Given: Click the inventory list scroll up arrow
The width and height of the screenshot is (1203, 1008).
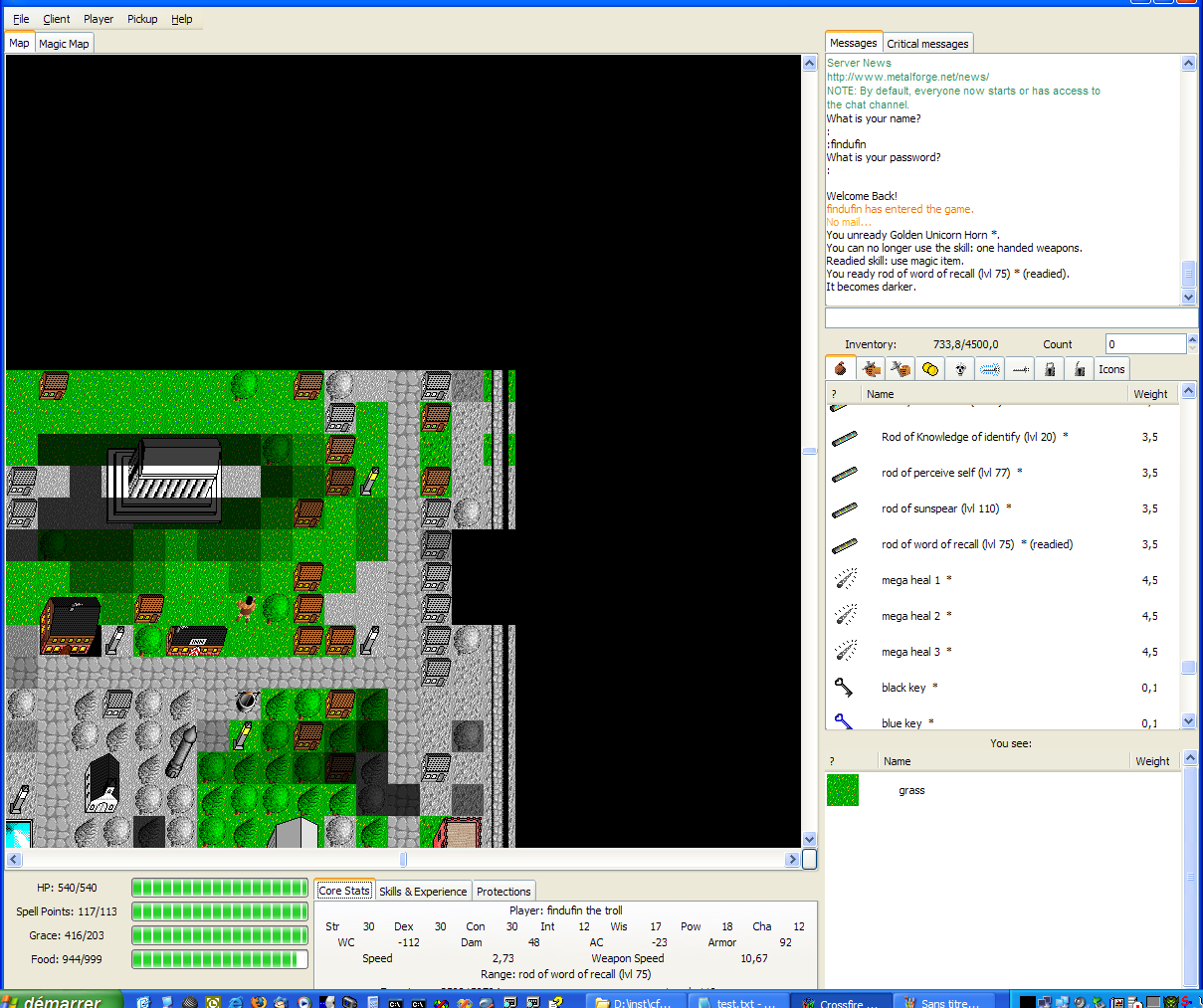Looking at the screenshot, I should coord(1189,391).
